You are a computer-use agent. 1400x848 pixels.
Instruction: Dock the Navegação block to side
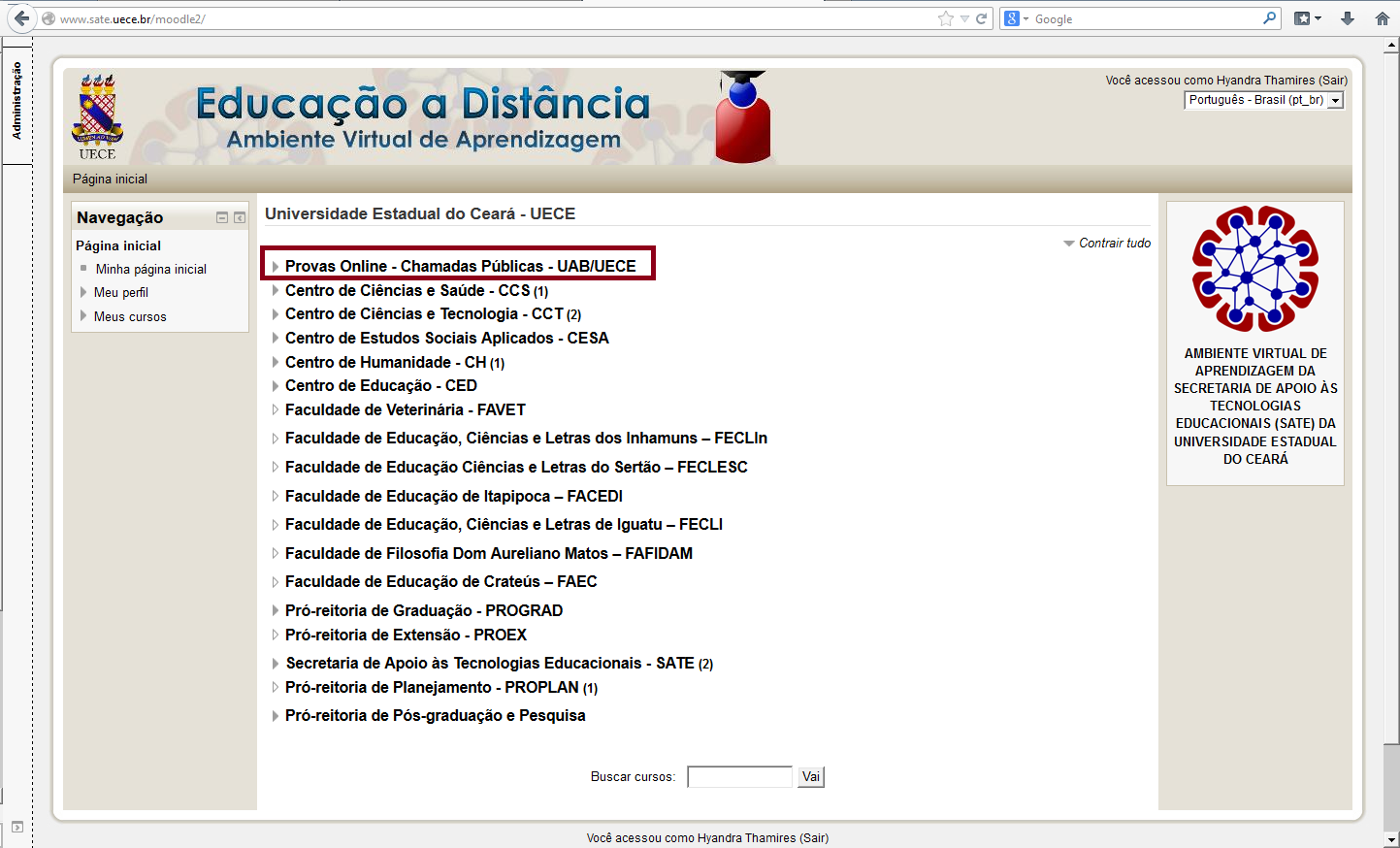[x=240, y=218]
